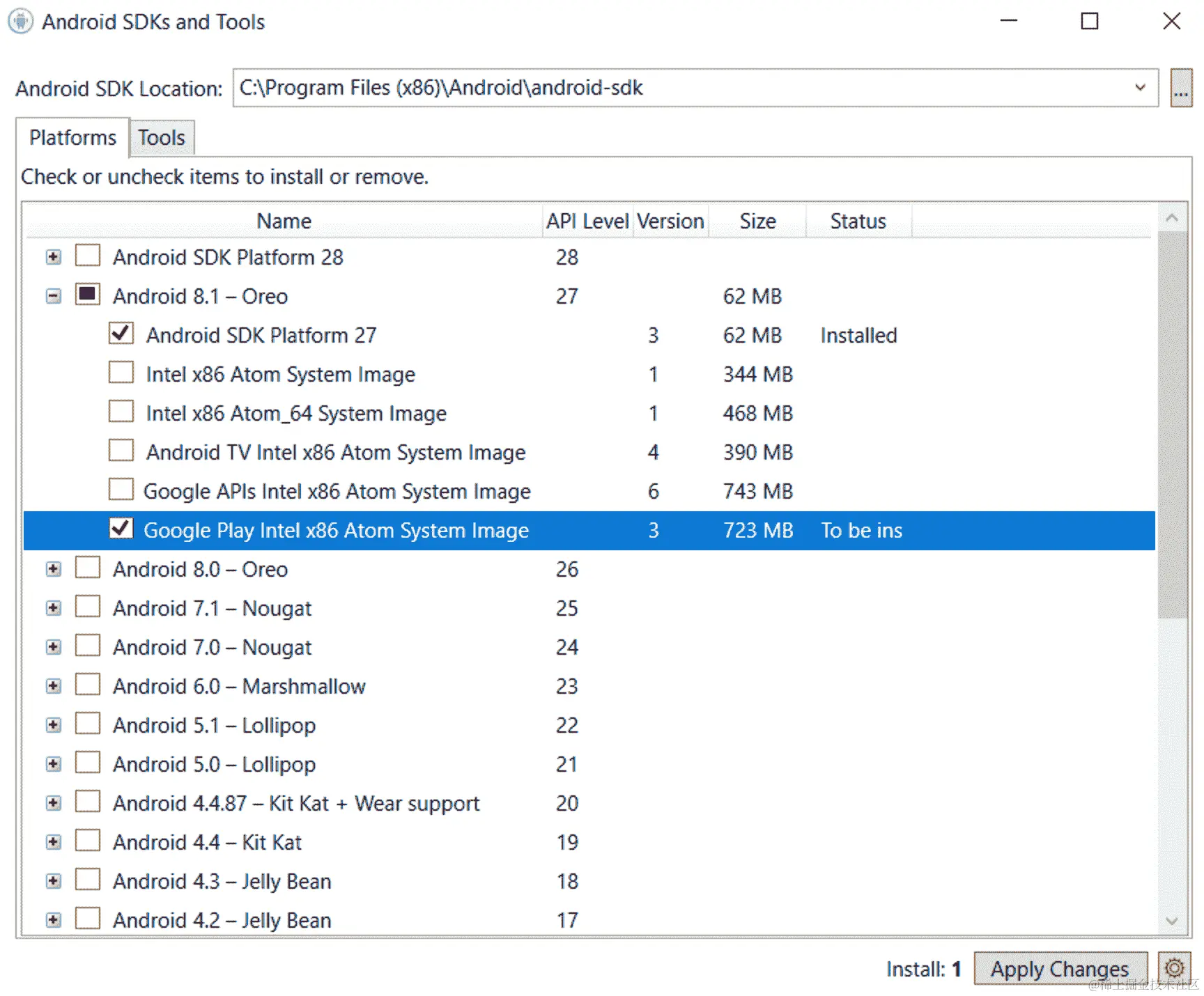Click the '344 MB' size cell
The width and height of the screenshot is (1204, 996).
(758, 375)
